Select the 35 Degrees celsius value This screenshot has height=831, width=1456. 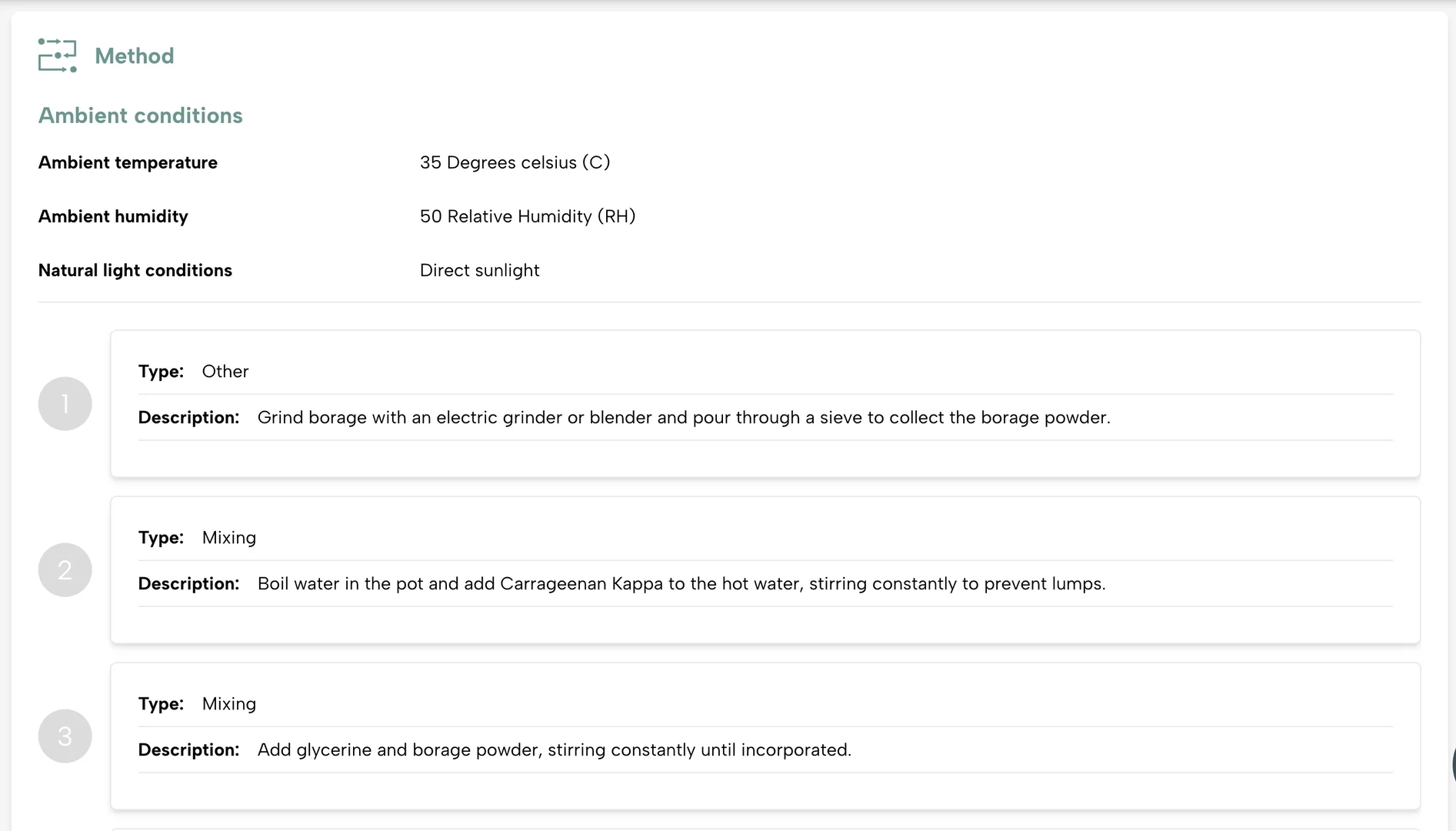pos(515,162)
